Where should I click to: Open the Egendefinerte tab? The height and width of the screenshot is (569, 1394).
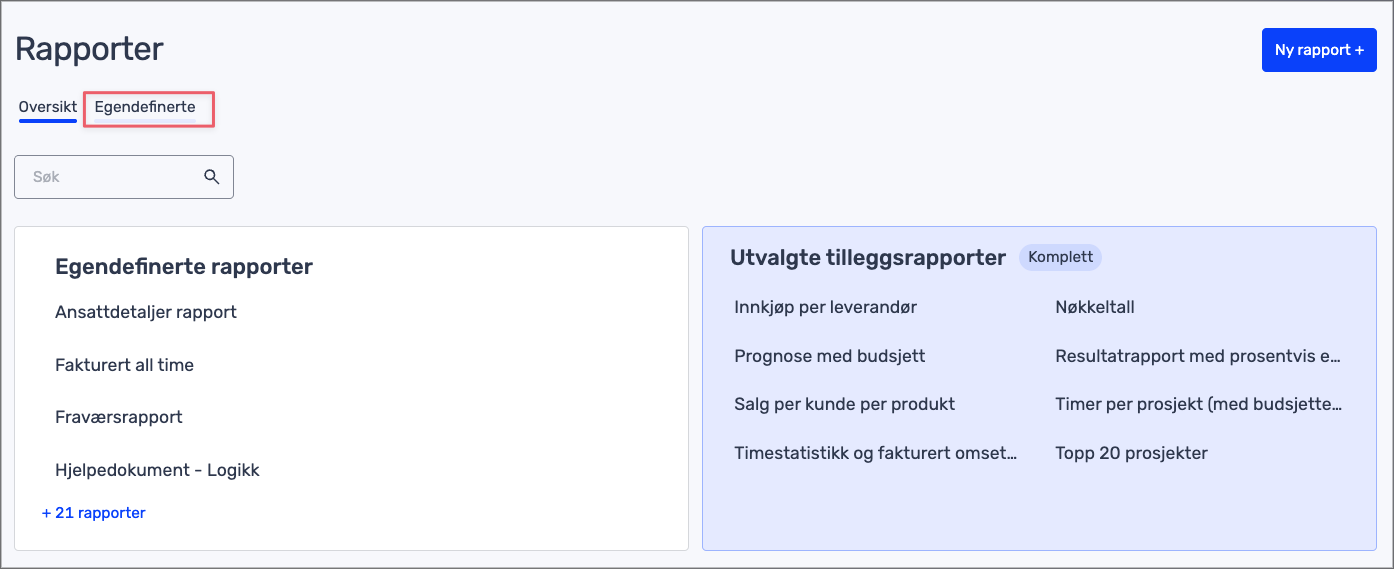[x=145, y=107]
